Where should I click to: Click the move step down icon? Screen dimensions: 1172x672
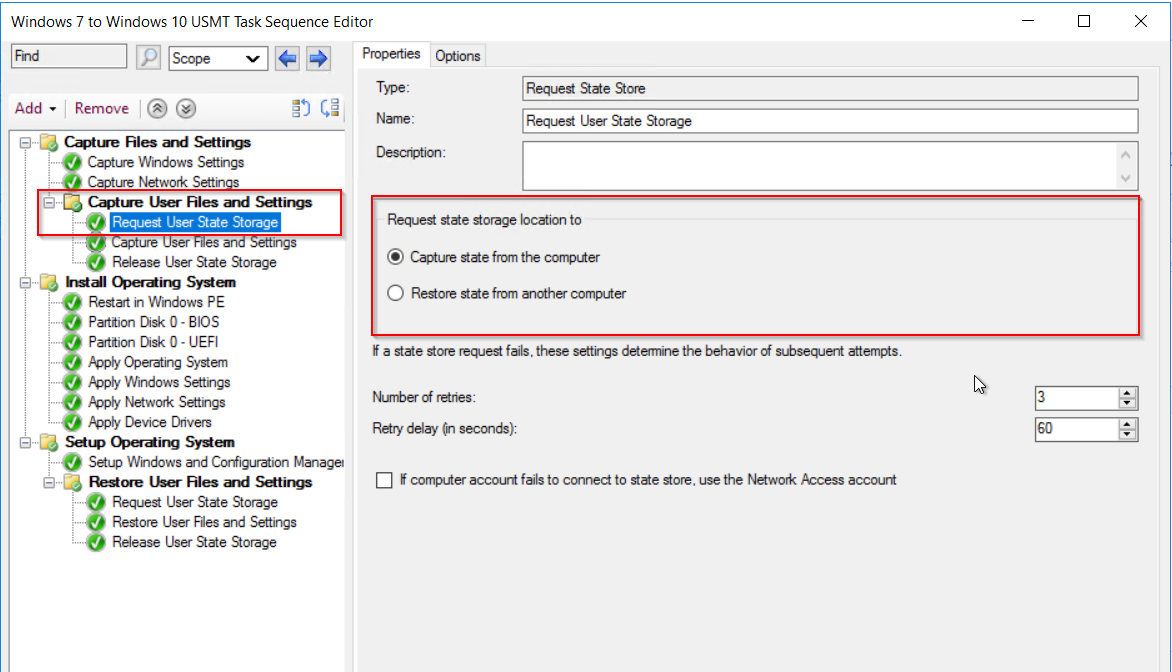[330, 109]
